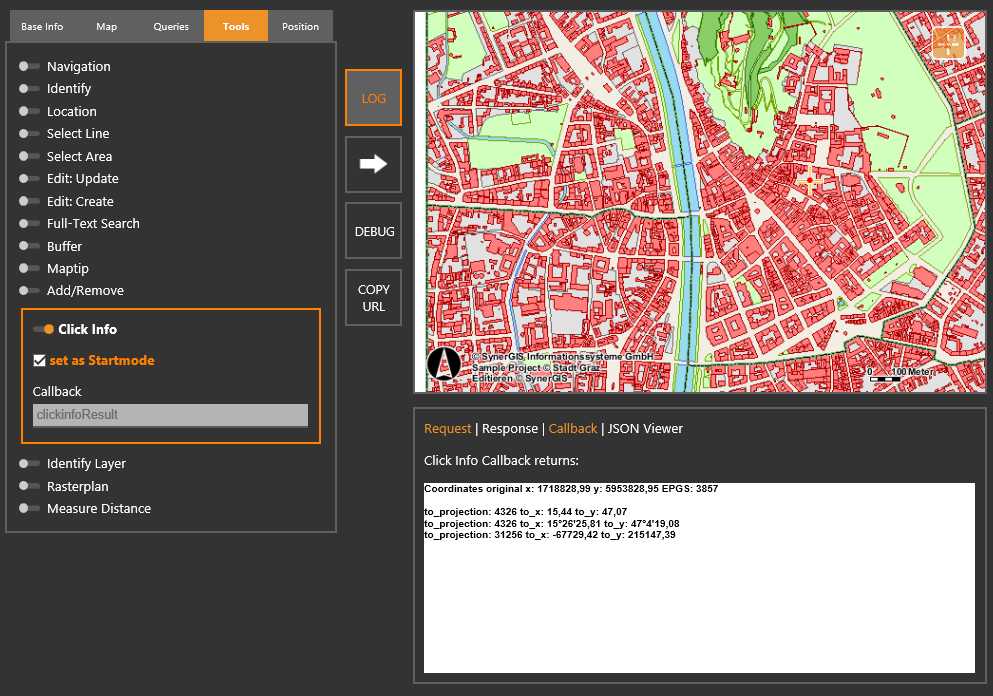Click the orange map widget icon on the map

click(x=947, y=42)
